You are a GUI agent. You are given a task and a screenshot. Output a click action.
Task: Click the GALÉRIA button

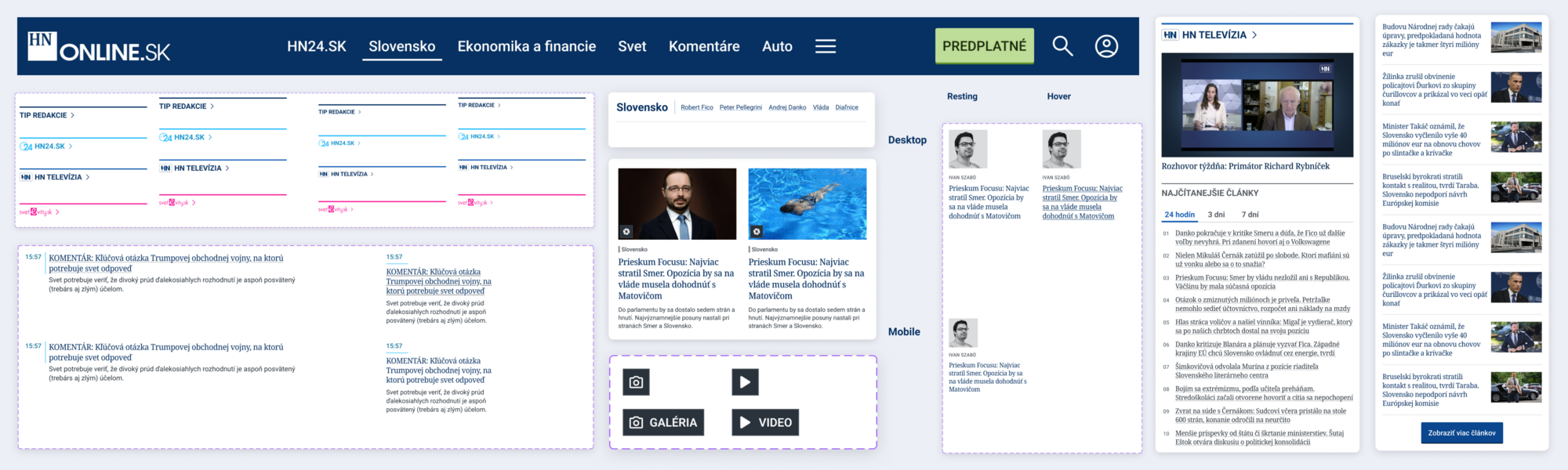pos(663,422)
